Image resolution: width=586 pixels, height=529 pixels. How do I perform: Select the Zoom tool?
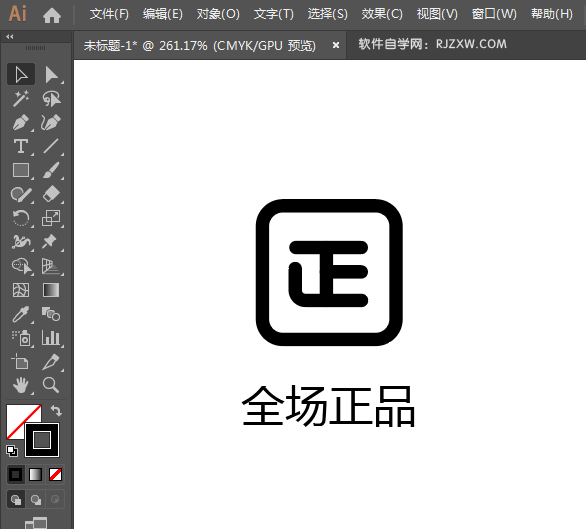tap(51, 385)
